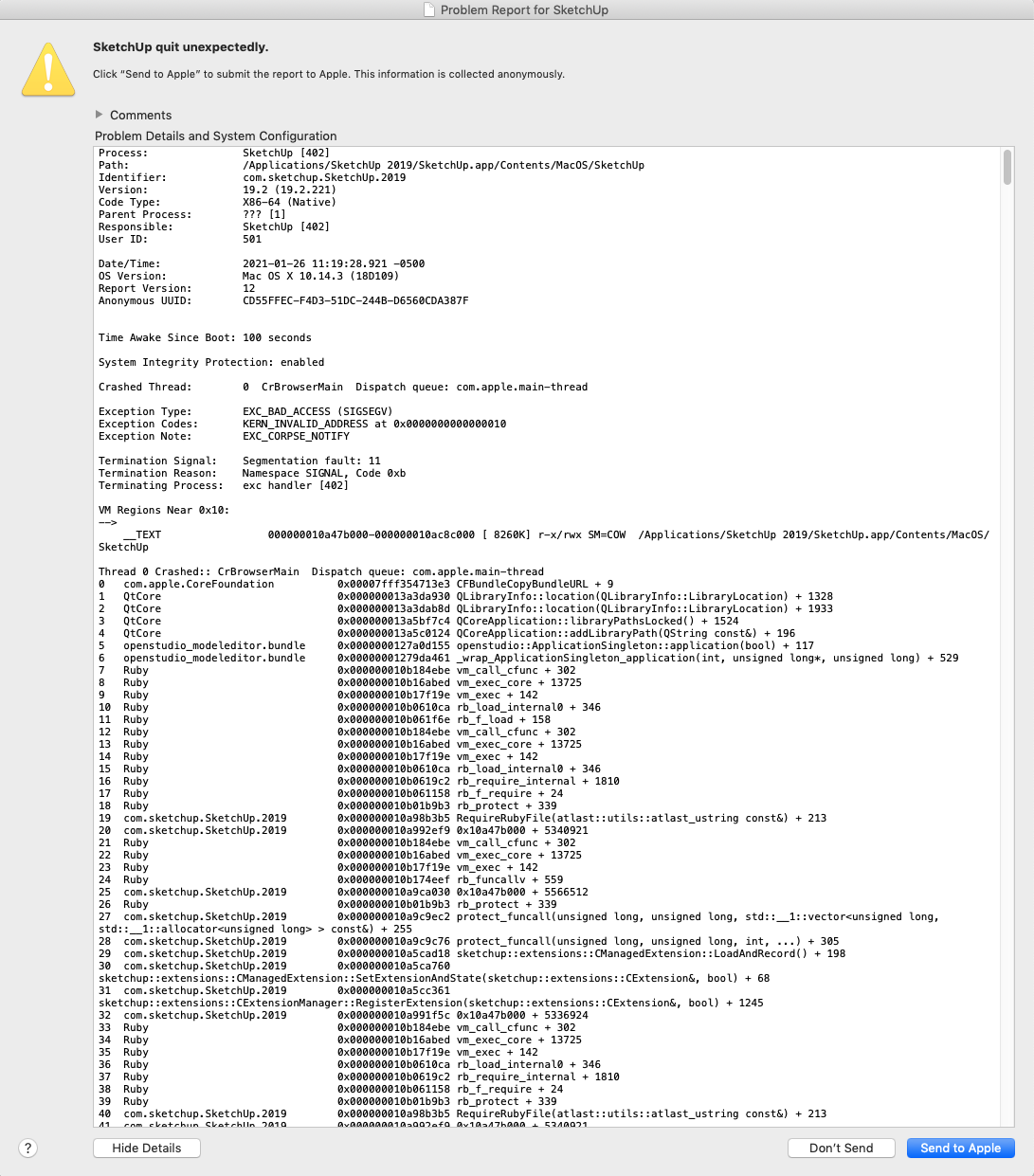1034x1176 pixels.
Task: Click Terminating Process exc handler line
Action: click(x=224, y=485)
